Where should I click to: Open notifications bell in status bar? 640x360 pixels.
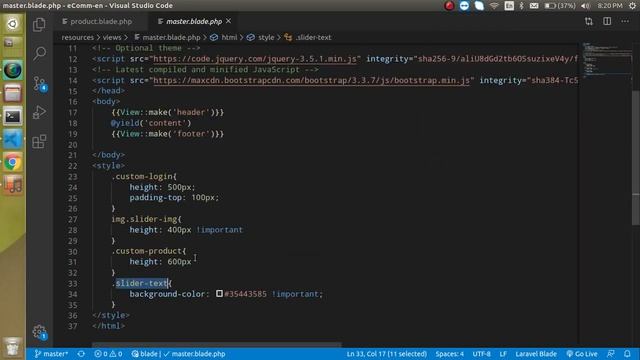(627, 354)
